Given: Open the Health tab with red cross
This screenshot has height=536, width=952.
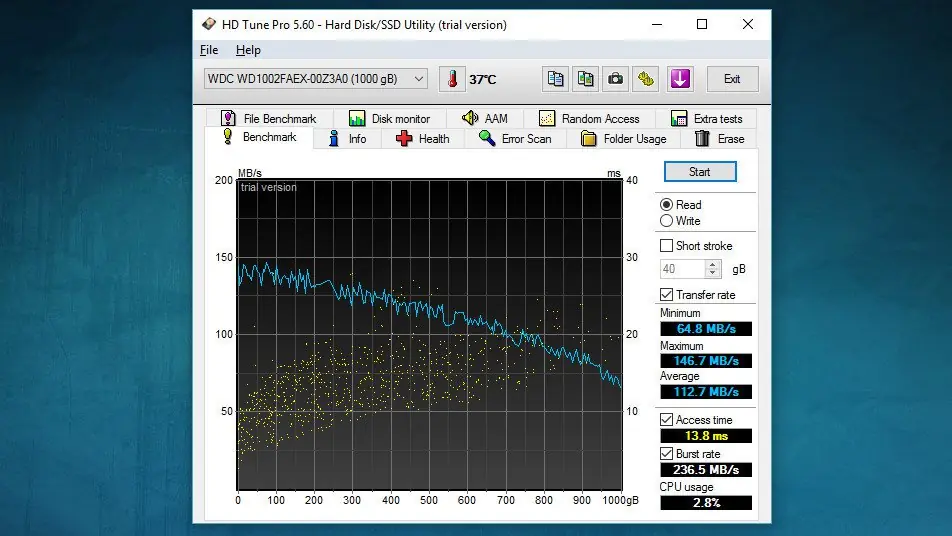Looking at the screenshot, I should (x=422, y=139).
